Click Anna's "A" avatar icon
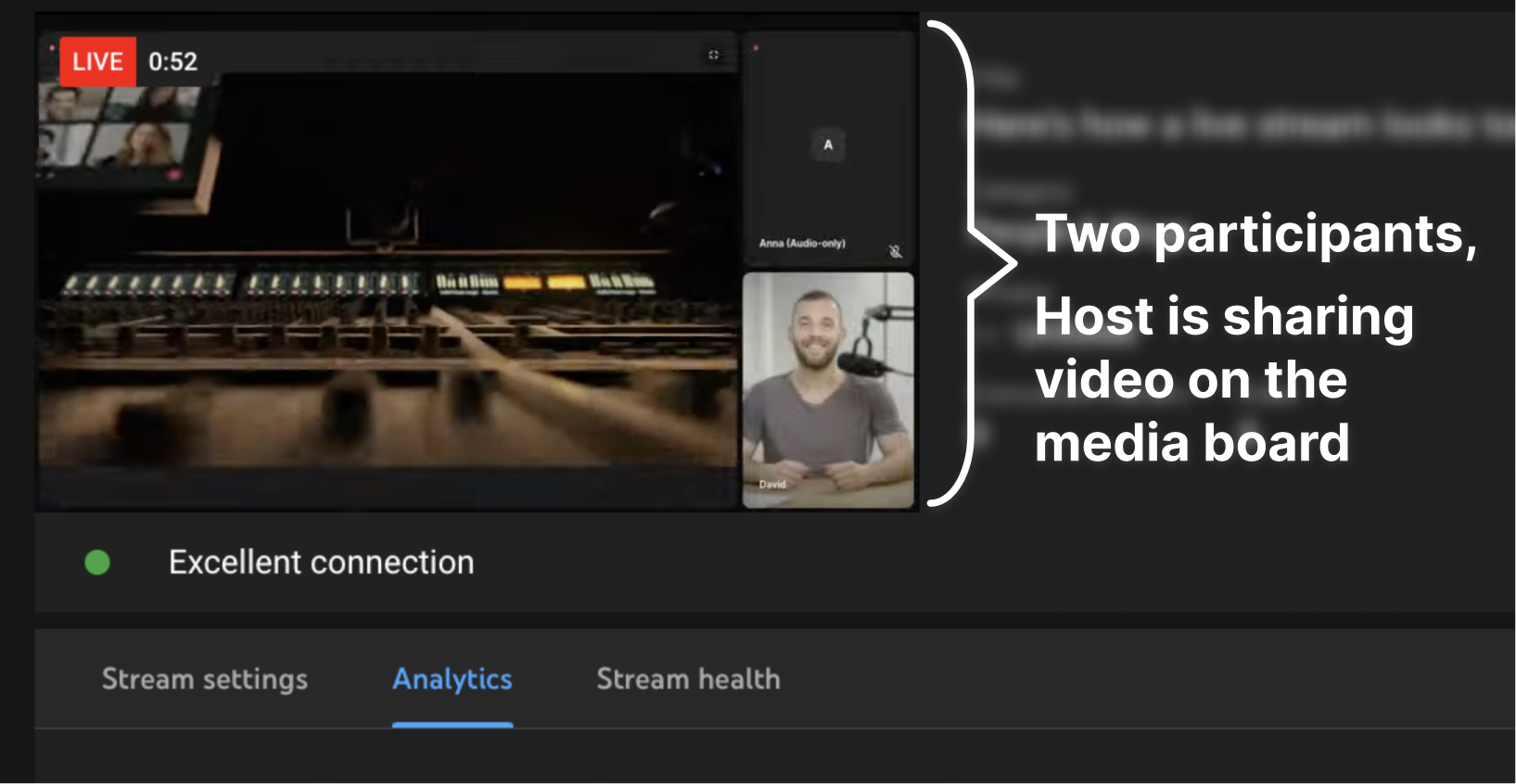Screen dimensions: 1516x784 tap(828, 145)
